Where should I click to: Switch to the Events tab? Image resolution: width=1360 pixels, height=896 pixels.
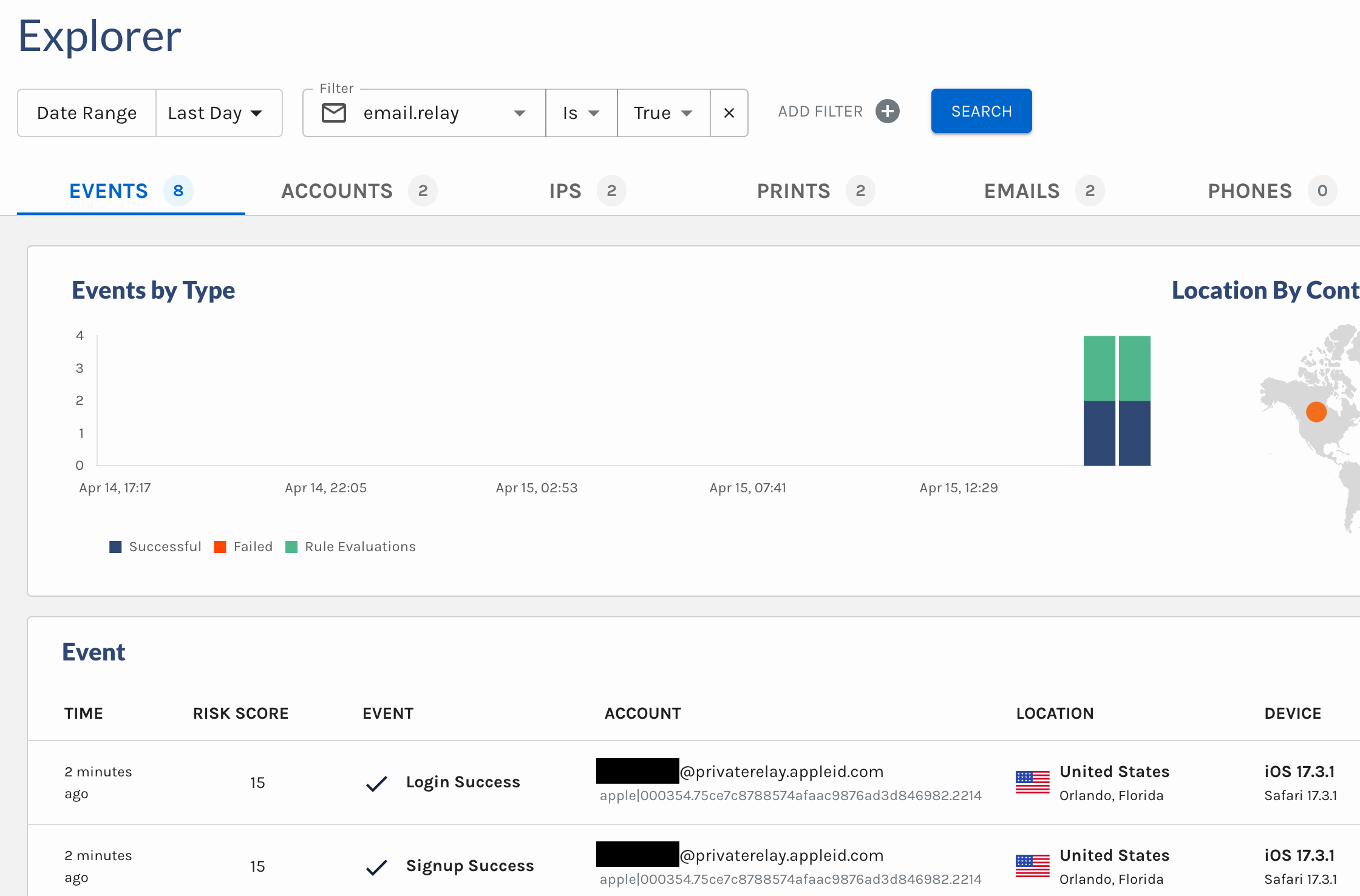(x=131, y=191)
